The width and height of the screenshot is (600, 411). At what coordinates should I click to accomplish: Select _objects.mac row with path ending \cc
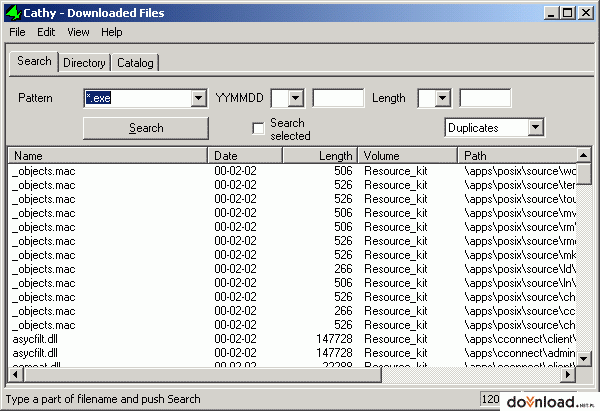click(x=292, y=311)
